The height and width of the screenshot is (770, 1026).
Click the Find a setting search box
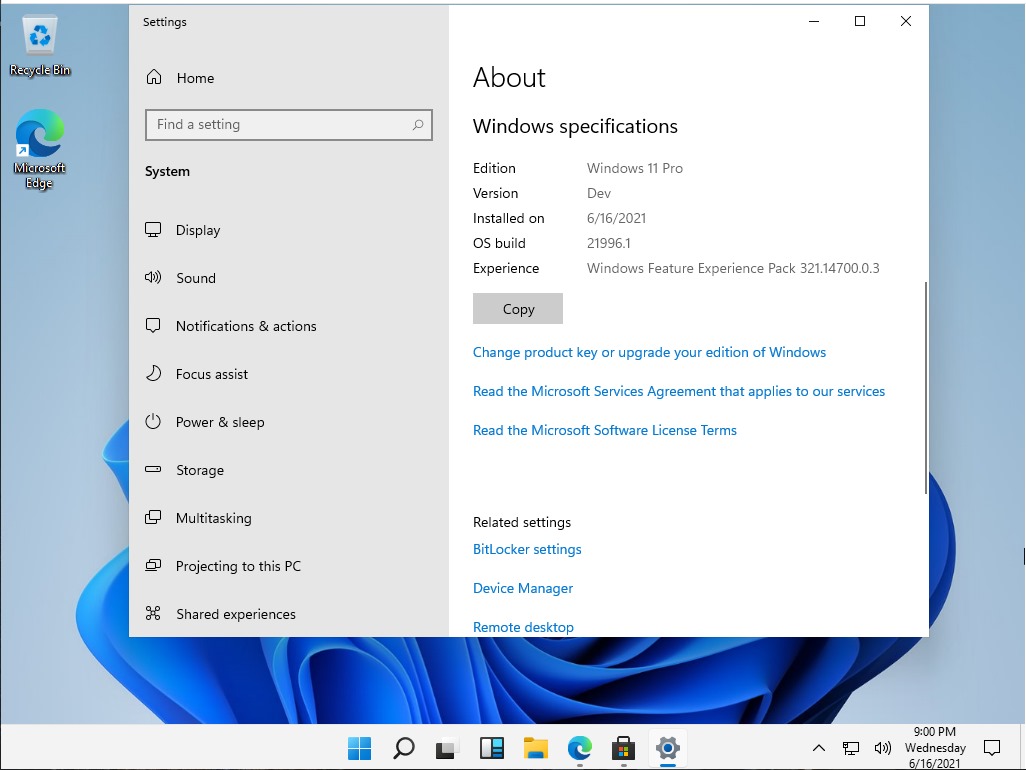(288, 124)
